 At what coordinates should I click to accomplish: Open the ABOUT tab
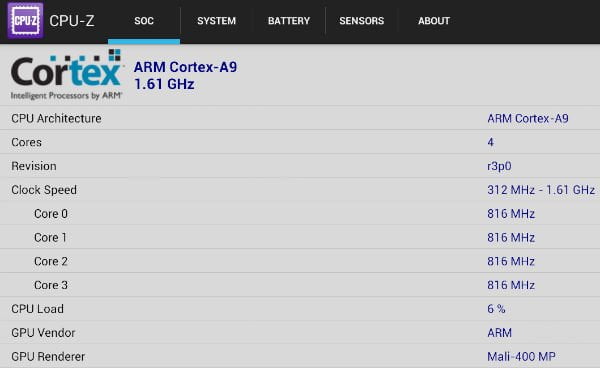[434, 21]
